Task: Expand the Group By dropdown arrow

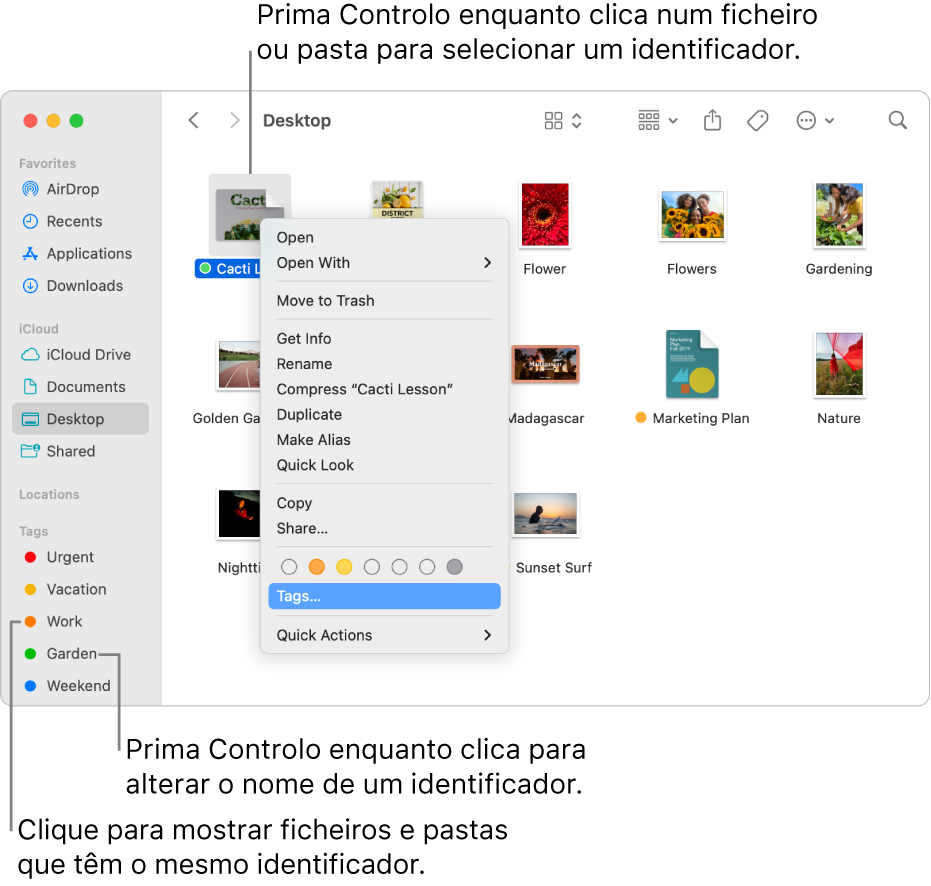Action: coord(673,121)
